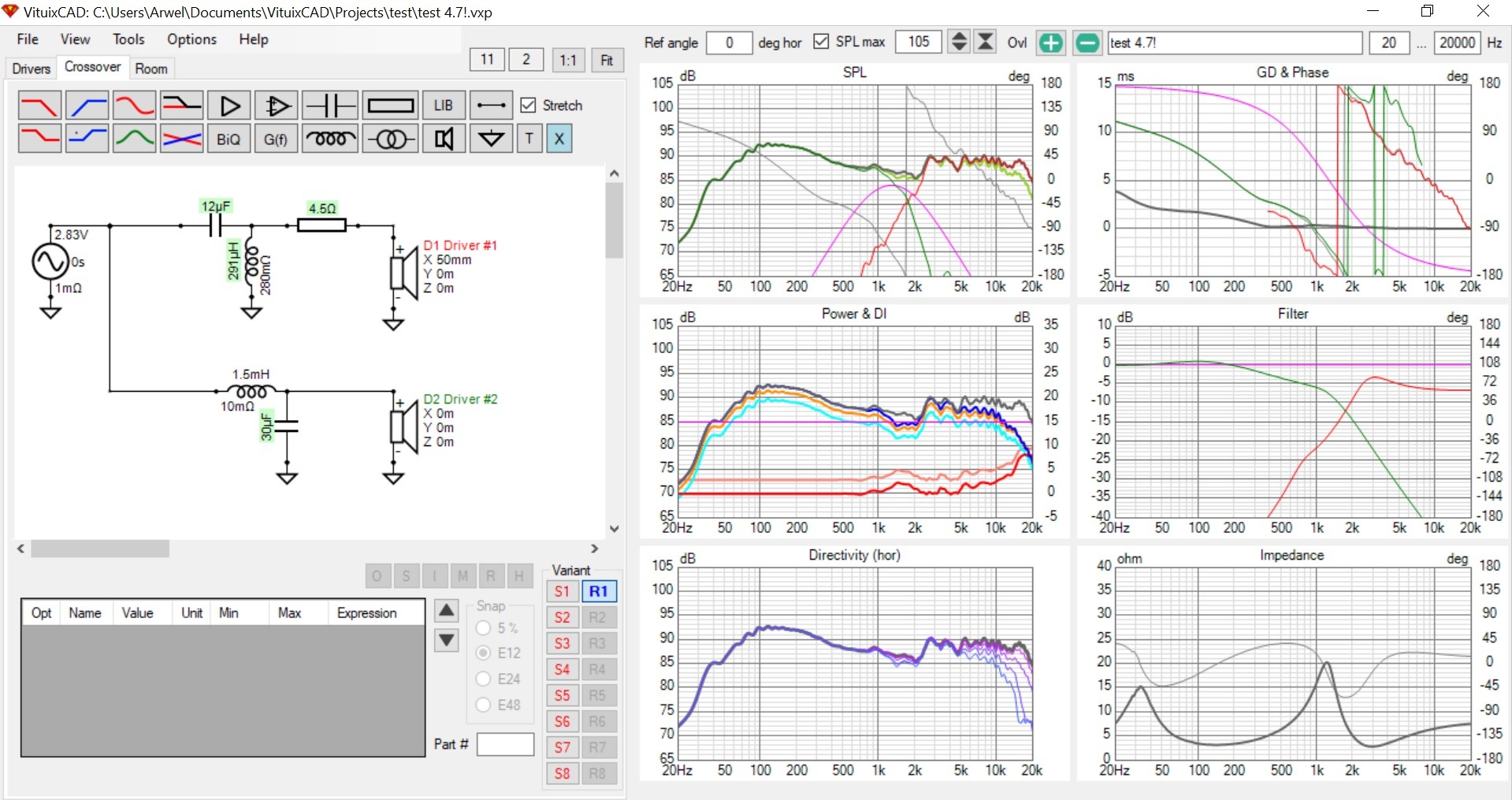This screenshot has width=1512, height=800.
Task: Toggle the Stretch checkbox
Action: tap(529, 105)
